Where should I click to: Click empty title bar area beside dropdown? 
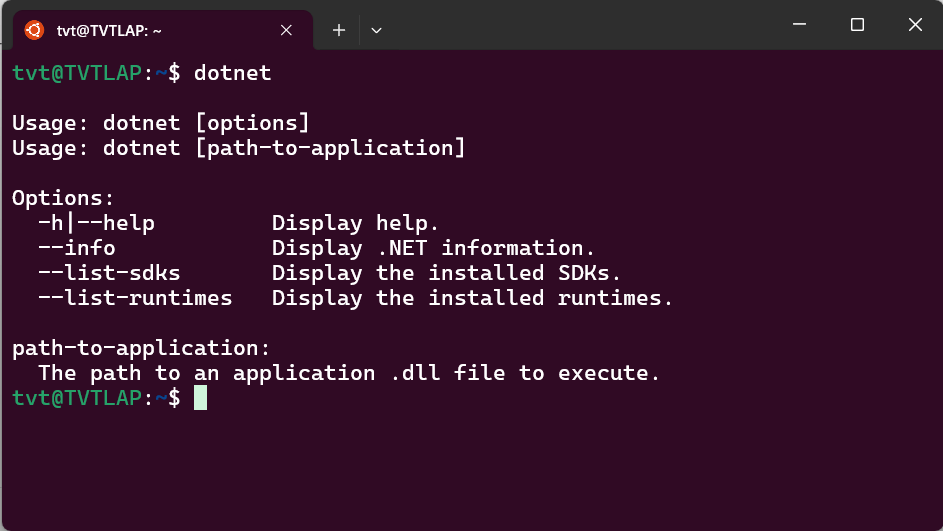click(x=577, y=25)
